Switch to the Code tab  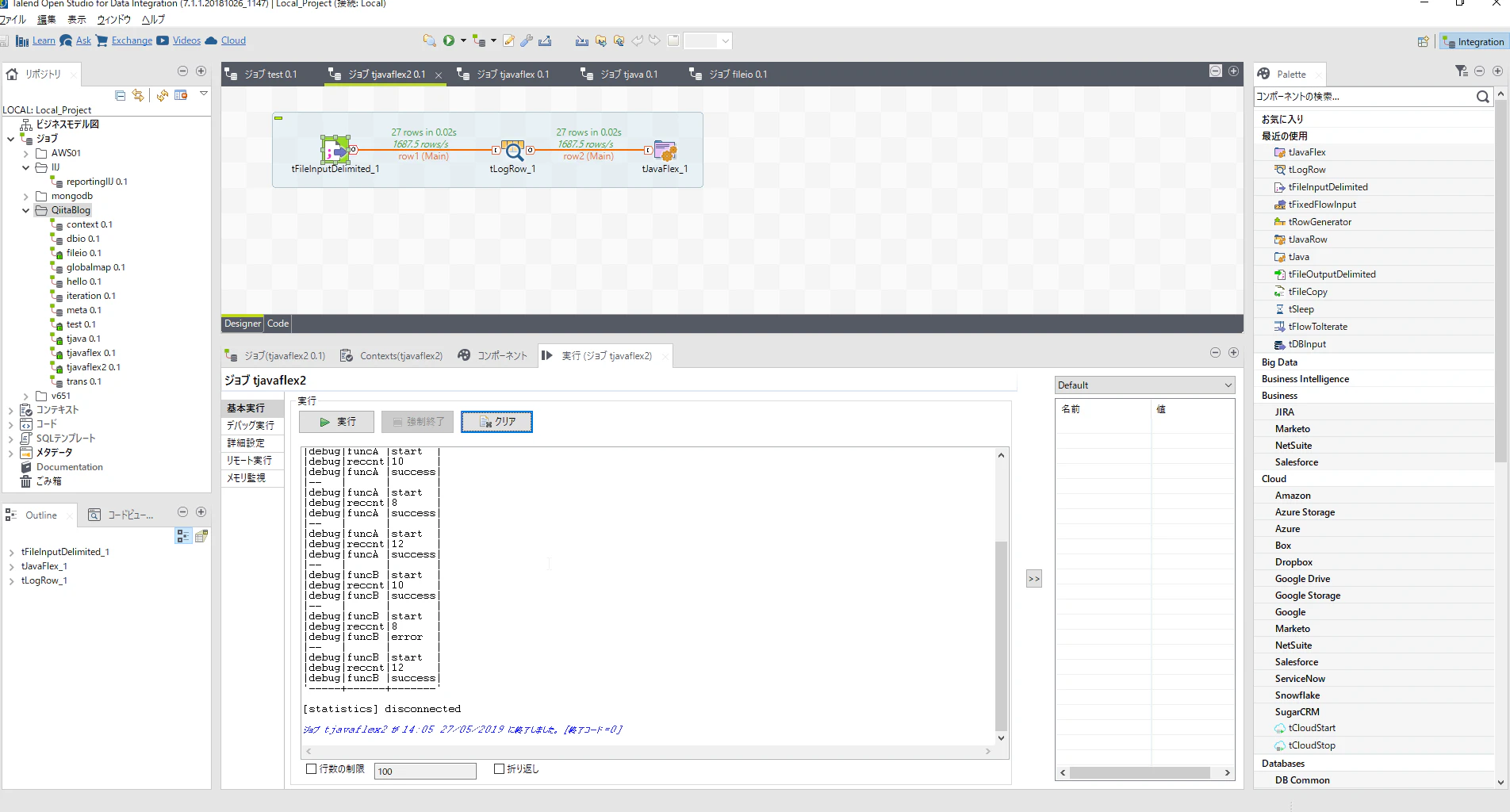278,324
